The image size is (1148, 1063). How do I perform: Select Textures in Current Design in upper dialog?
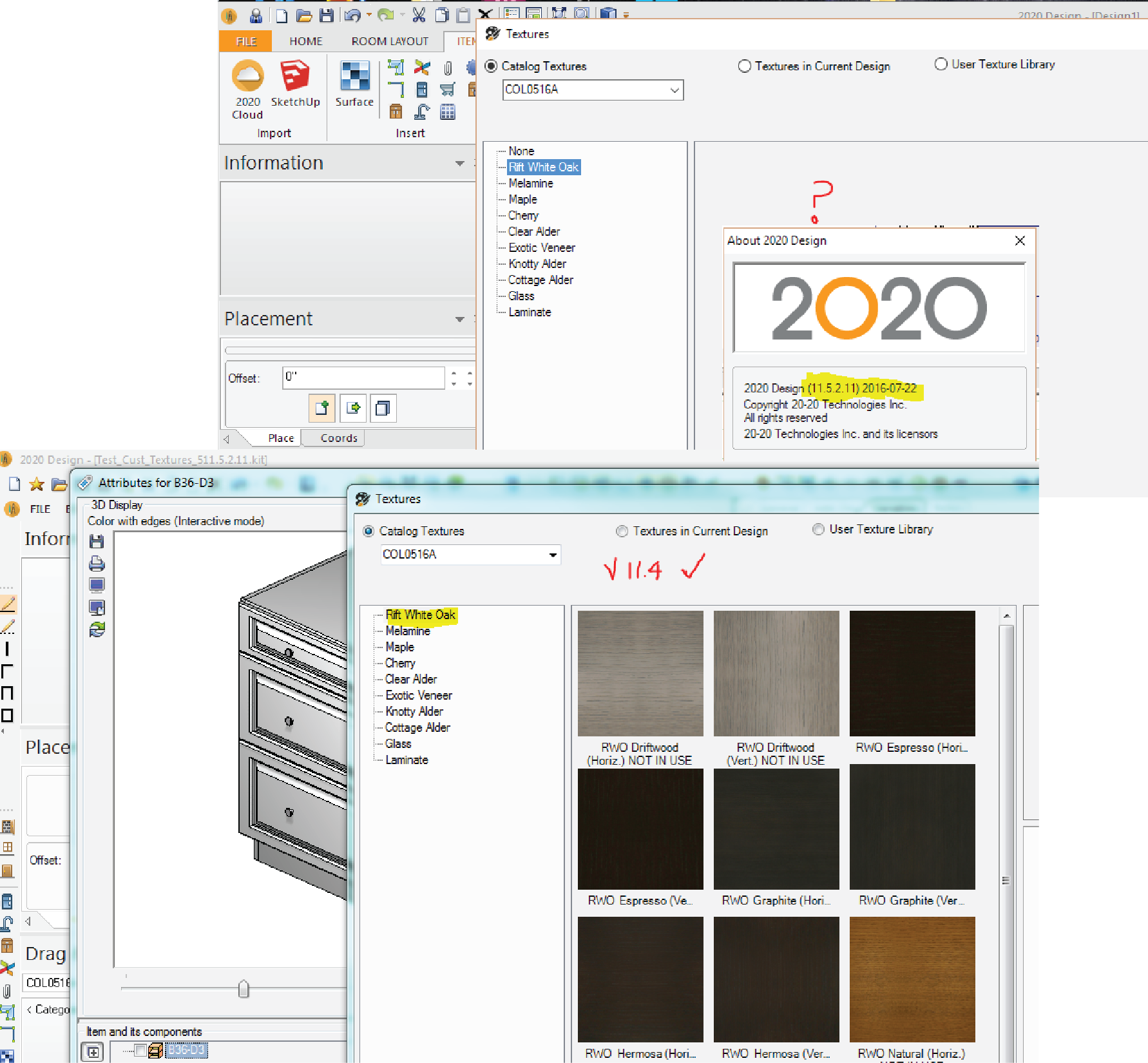[745, 66]
